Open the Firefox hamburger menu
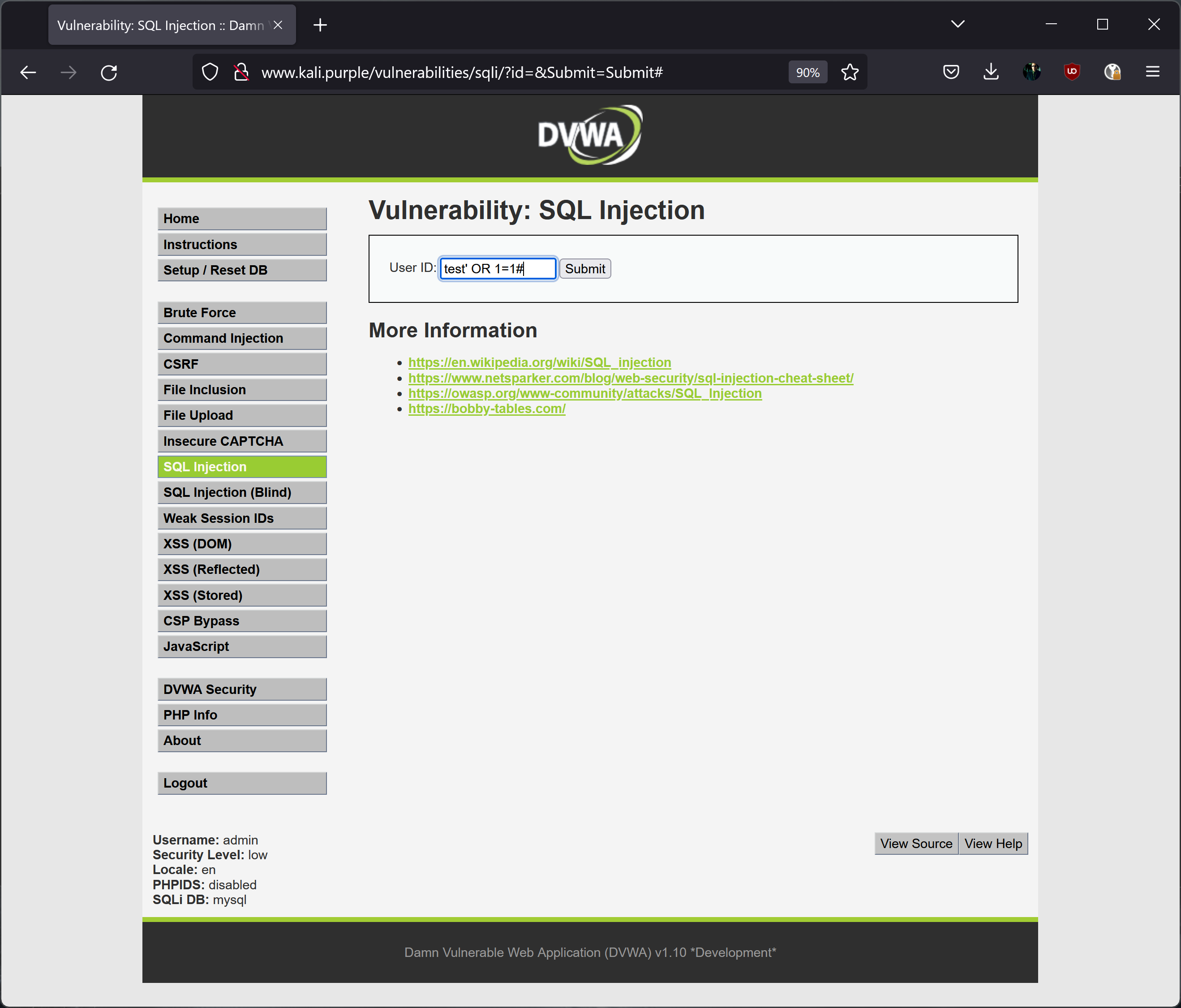 point(1152,72)
